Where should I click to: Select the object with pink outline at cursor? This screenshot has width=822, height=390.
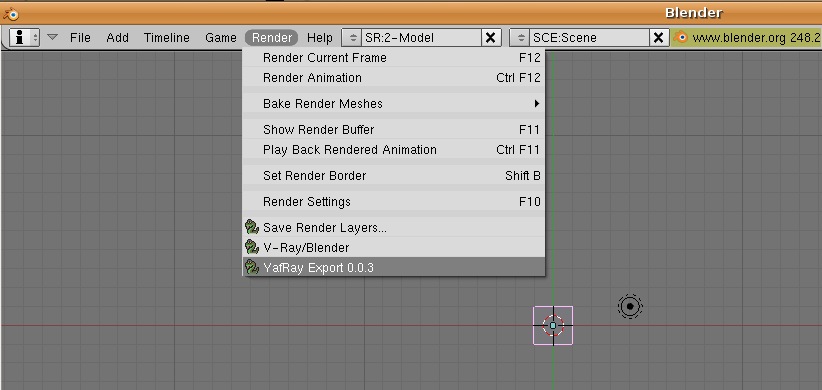coord(553,326)
